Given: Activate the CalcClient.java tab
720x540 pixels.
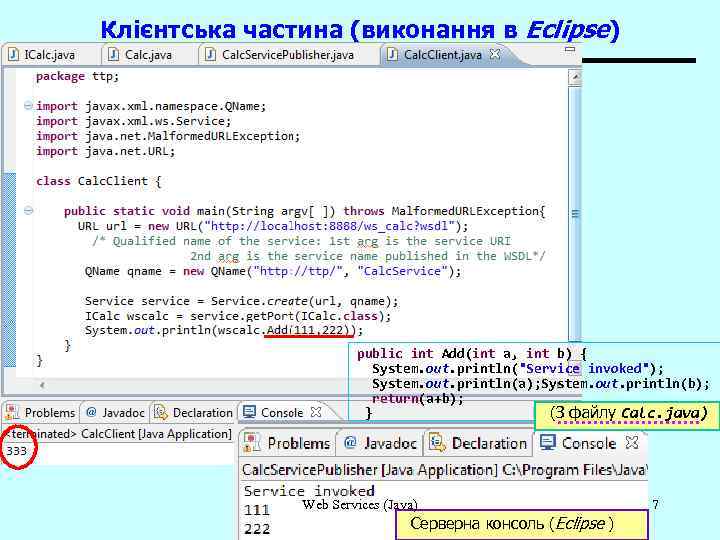Looking at the screenshot, I should (x=443, y=55).
